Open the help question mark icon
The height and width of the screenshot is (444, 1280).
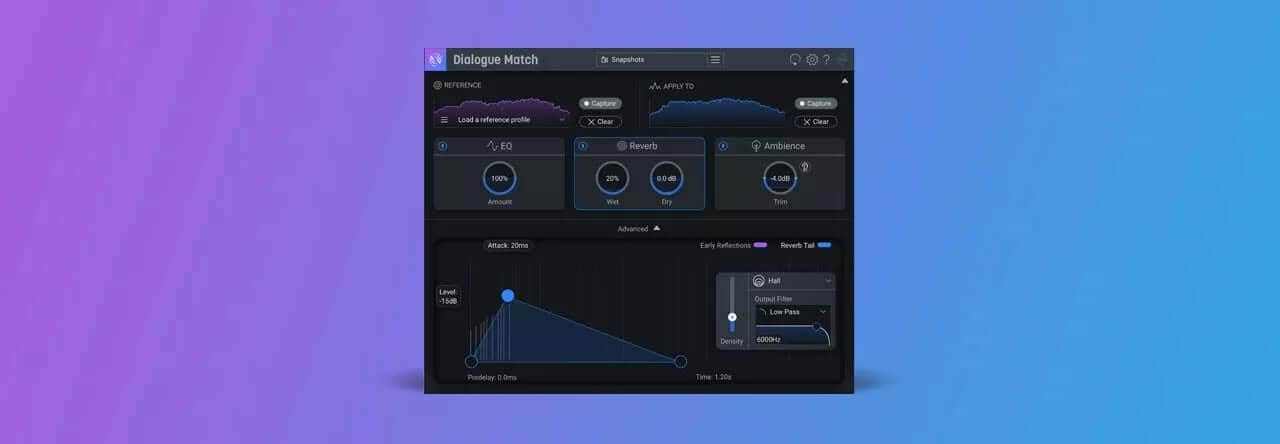826,60
